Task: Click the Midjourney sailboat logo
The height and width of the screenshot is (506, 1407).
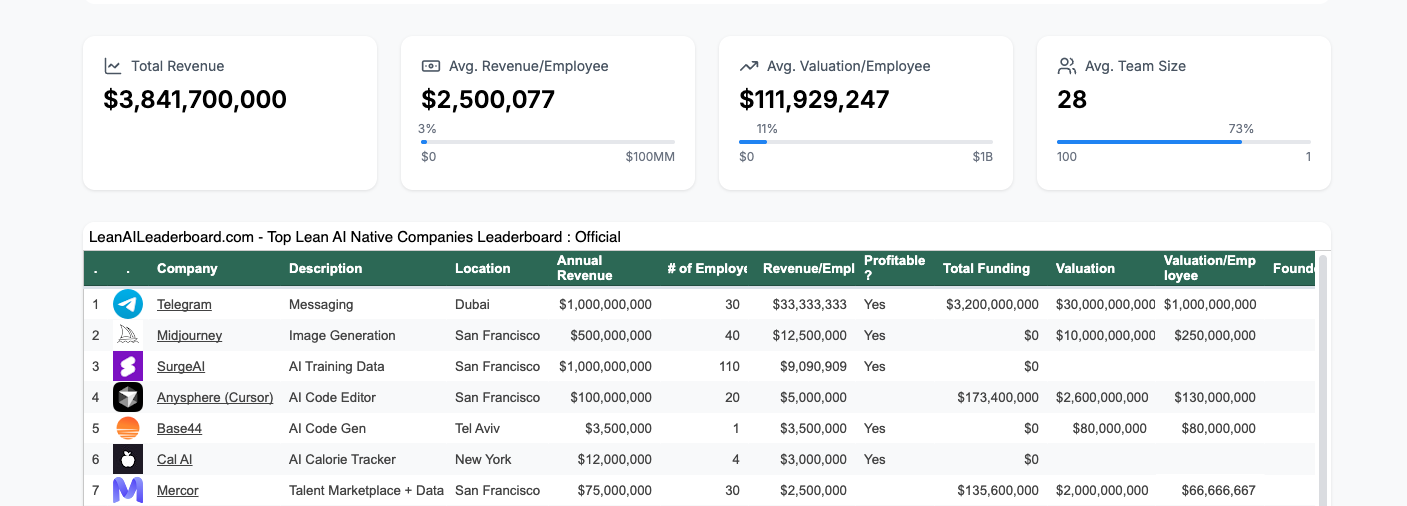Action: coord(128,335)
